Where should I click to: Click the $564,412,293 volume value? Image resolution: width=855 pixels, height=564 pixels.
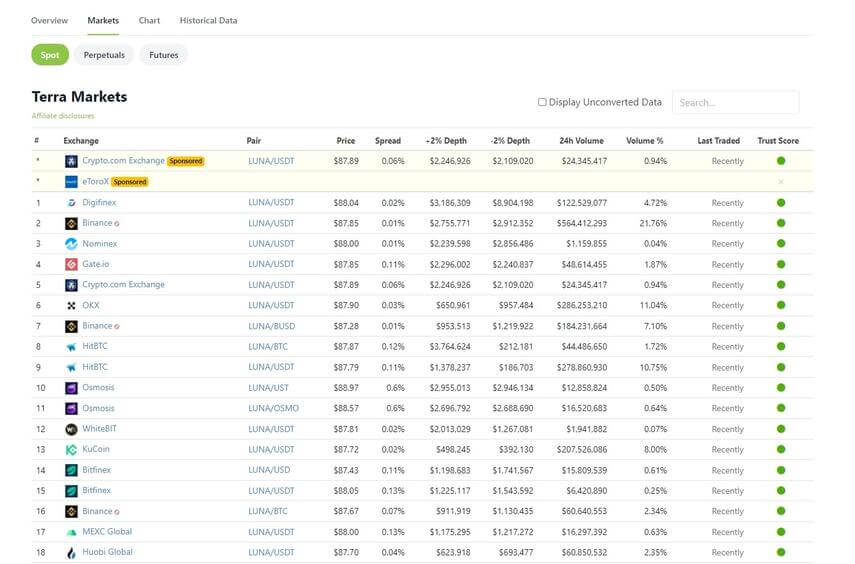582,223
